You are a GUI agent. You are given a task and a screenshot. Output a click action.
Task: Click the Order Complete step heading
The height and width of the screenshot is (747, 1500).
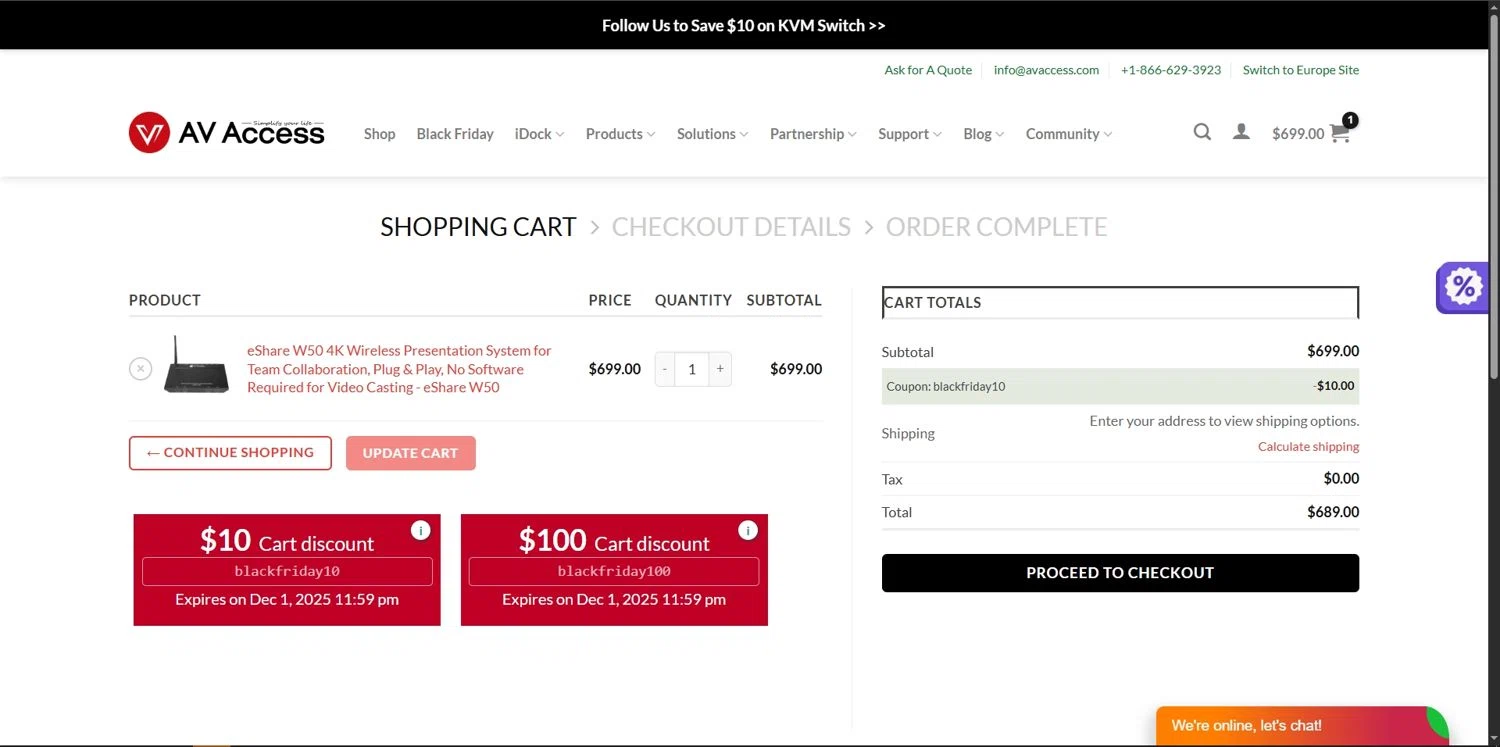click(996, 227)
